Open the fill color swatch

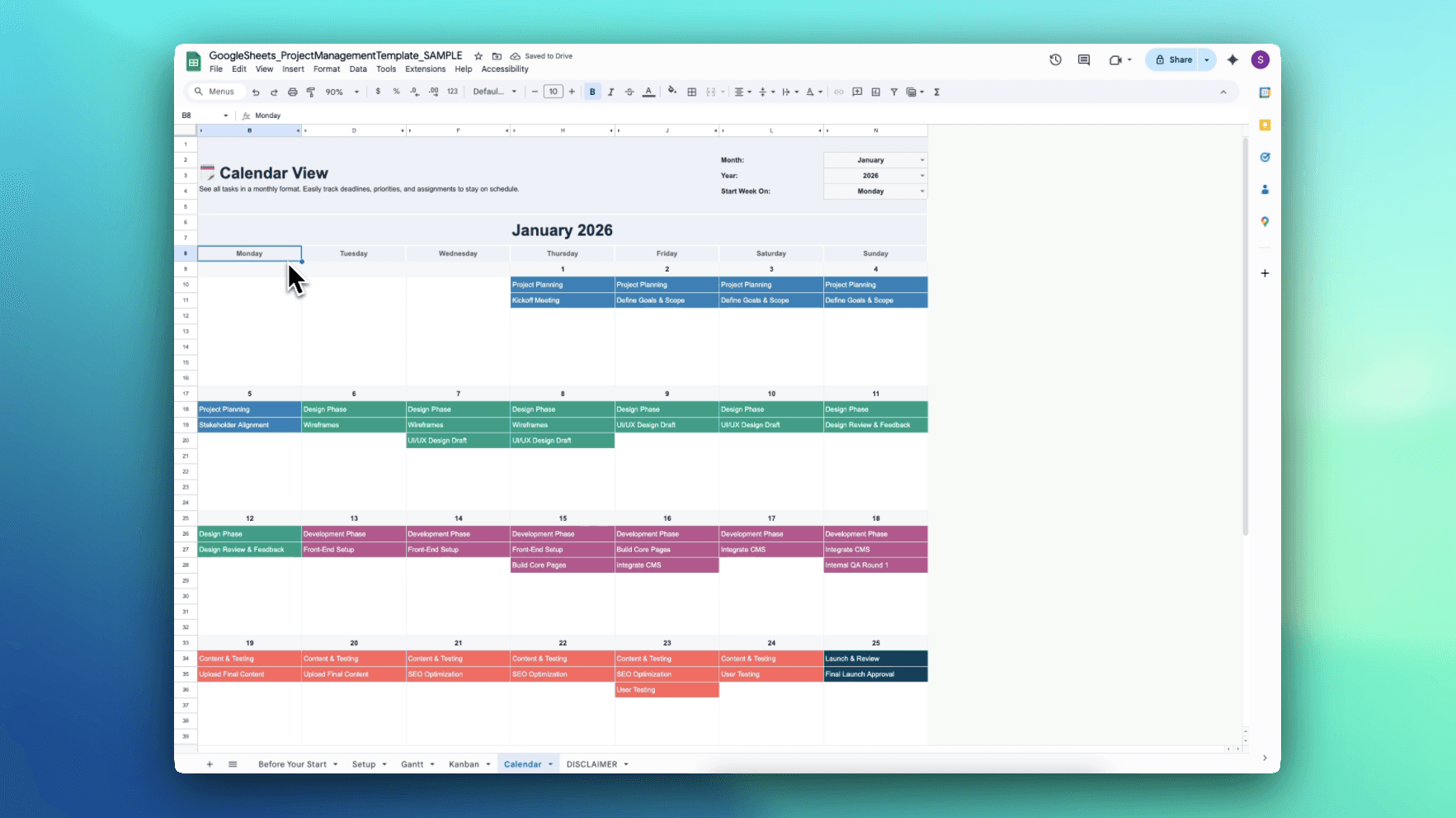(x=671, y=92)
